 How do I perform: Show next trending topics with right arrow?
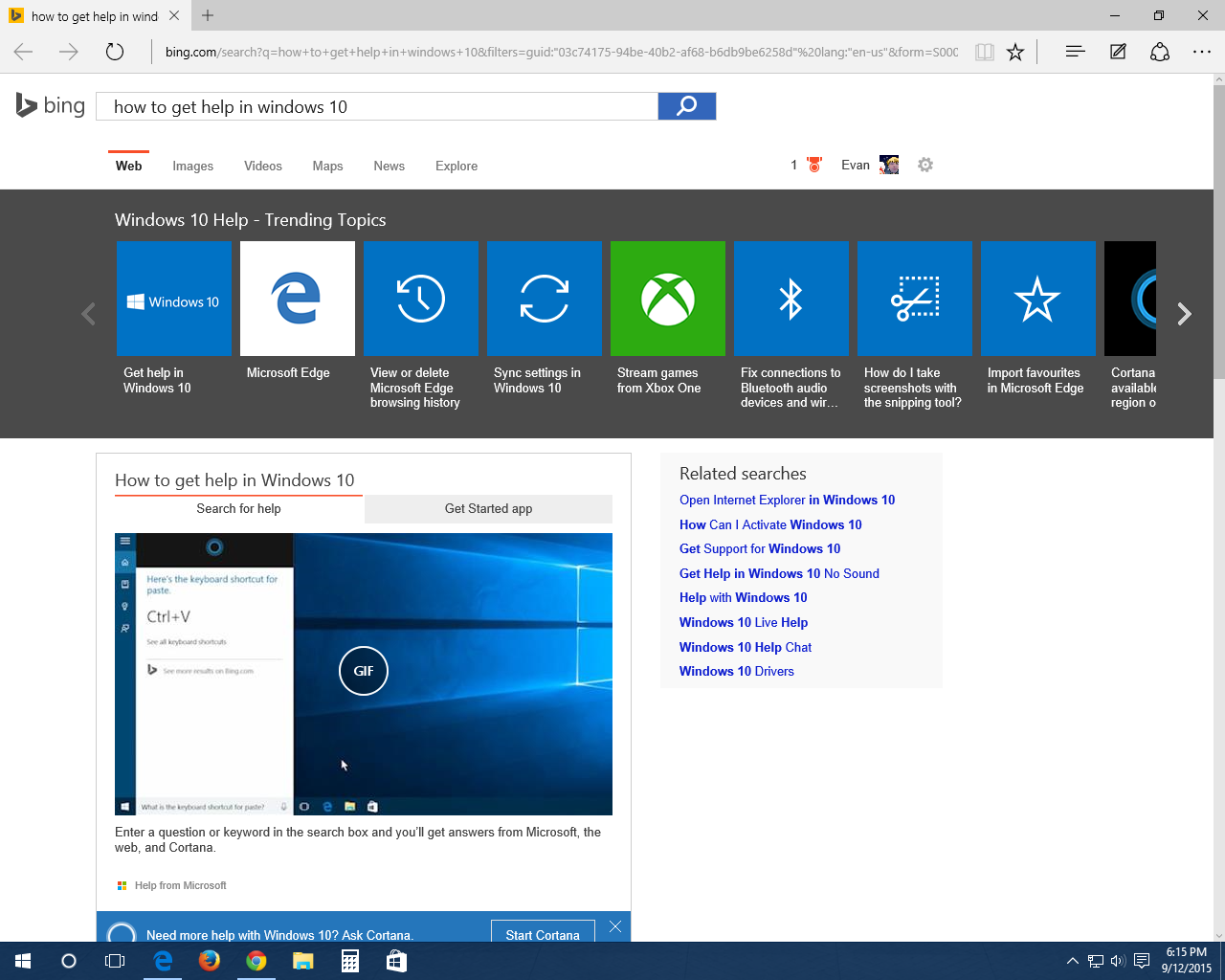coord(1185,314)
